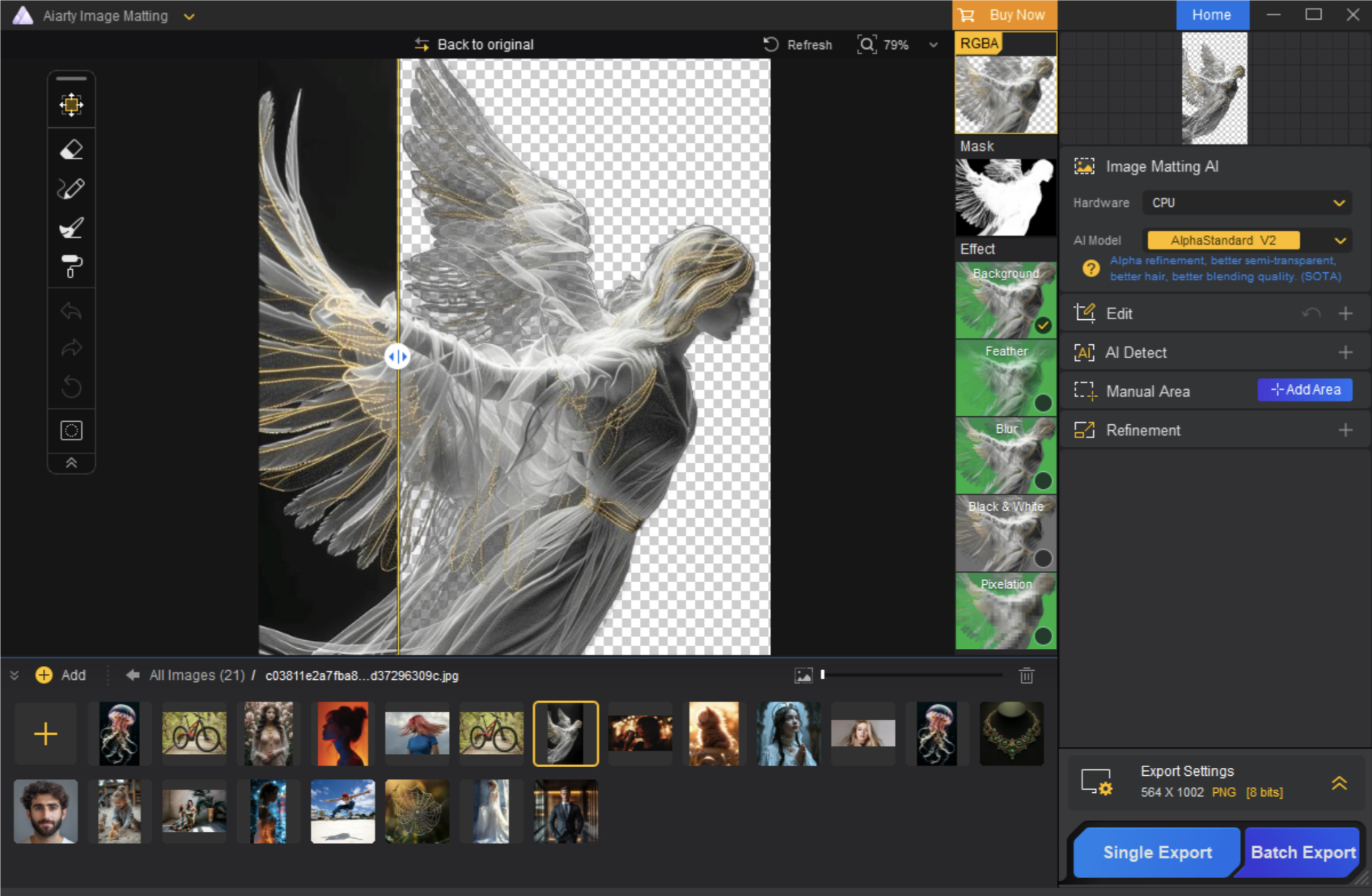The width and height of the screenshot is (1372, 896).
Task: Choose the Brush pen tool
Action: tap(71, 189)
